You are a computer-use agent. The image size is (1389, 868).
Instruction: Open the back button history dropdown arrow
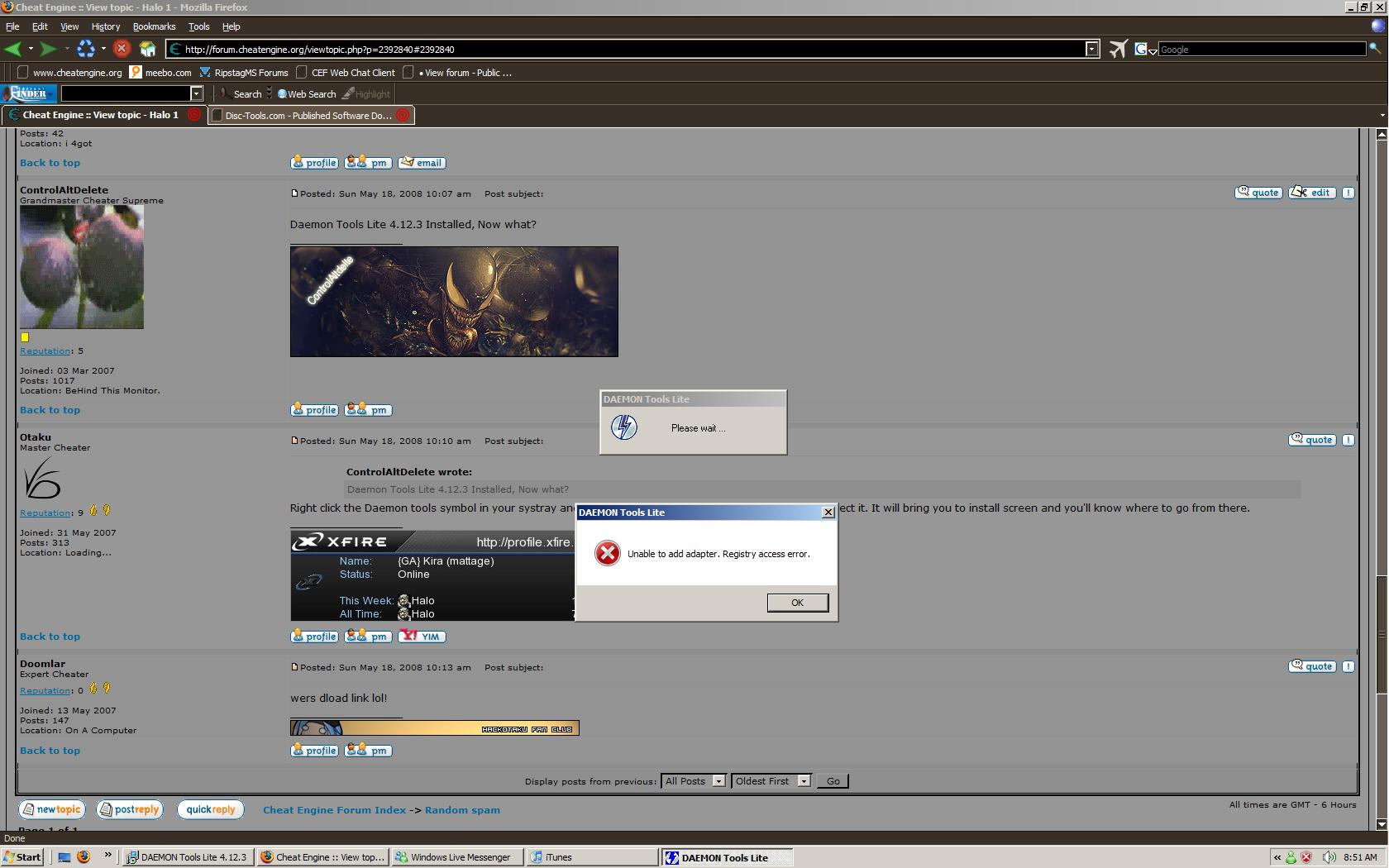coord(31,50)
